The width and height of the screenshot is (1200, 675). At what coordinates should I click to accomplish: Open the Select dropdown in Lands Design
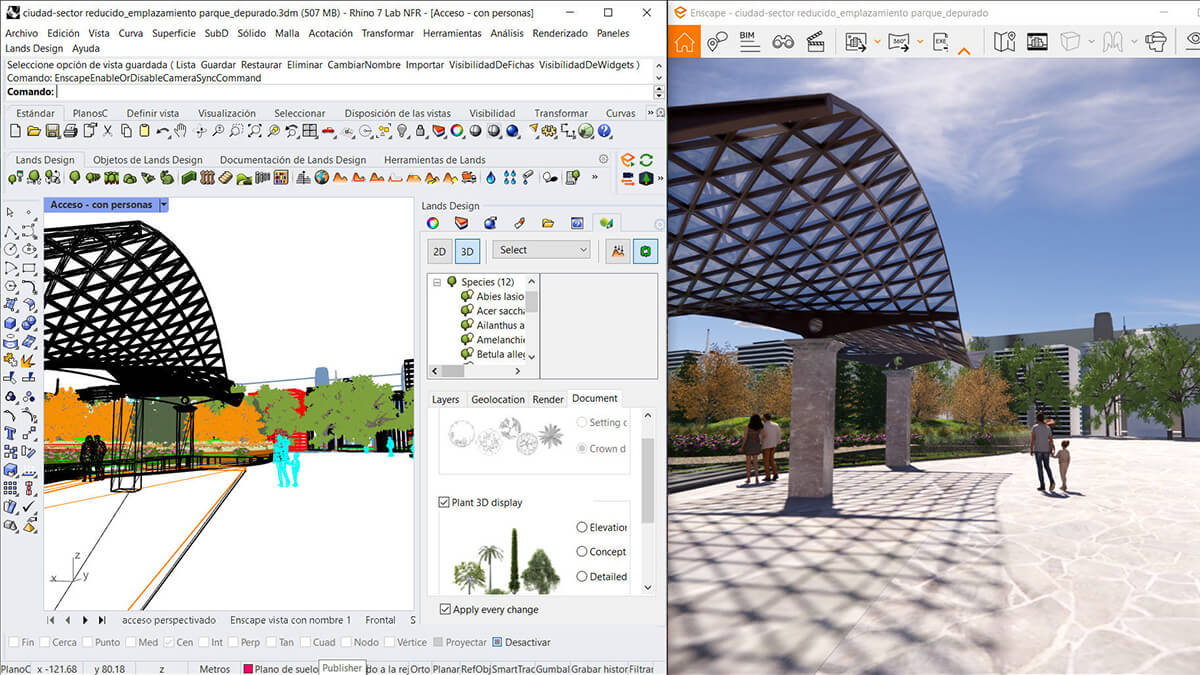(543, 250)
